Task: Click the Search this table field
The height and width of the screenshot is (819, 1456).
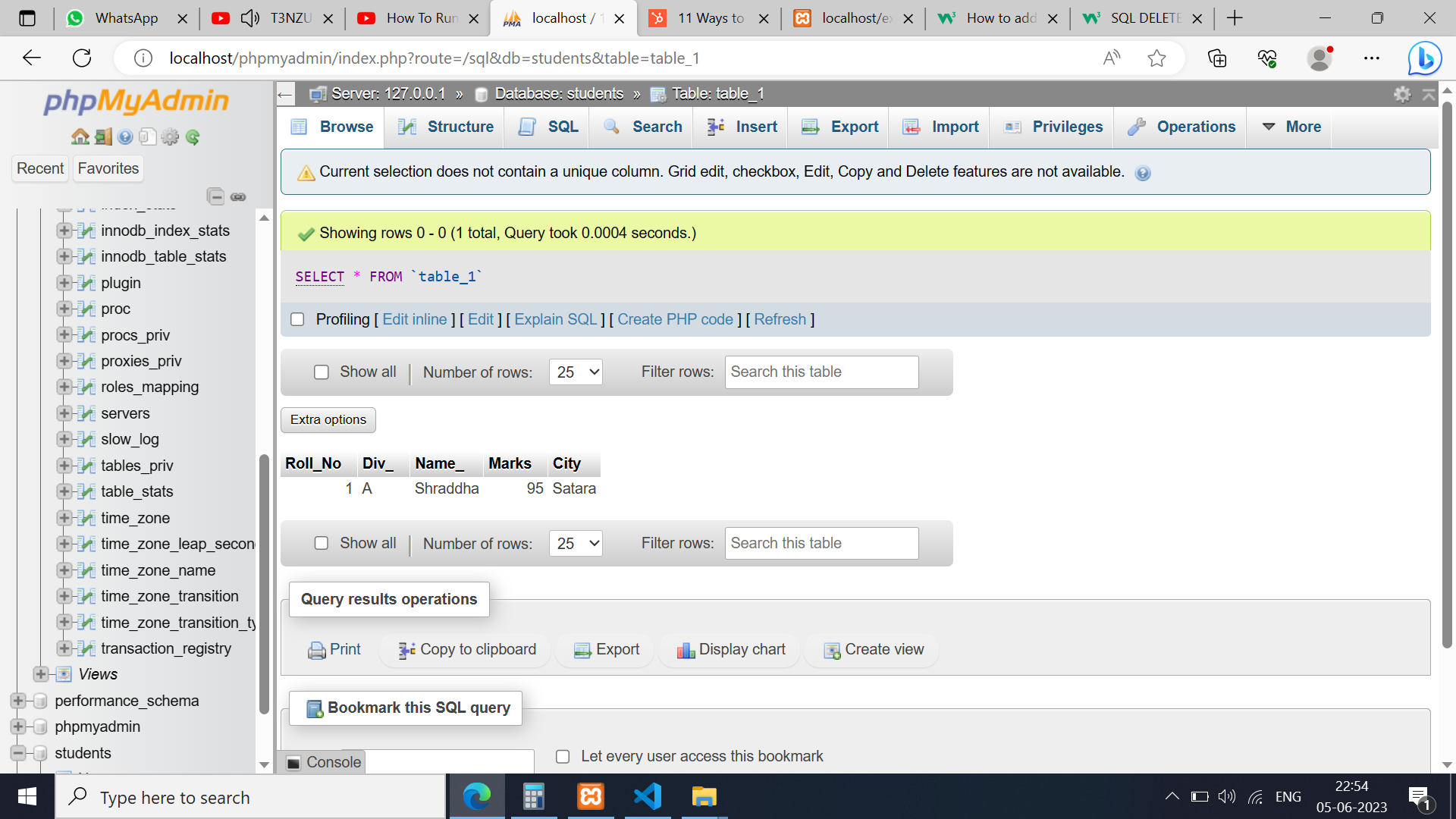Action: pyautogui.click(x=821, y=372)
